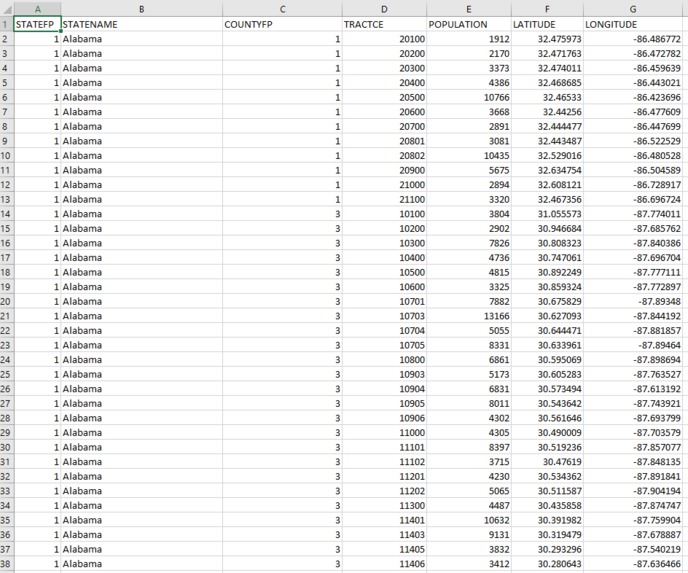This screenshot has height=573, width=688.
Task: Click the Select All corner triangle
Action: tap(7, 9)
